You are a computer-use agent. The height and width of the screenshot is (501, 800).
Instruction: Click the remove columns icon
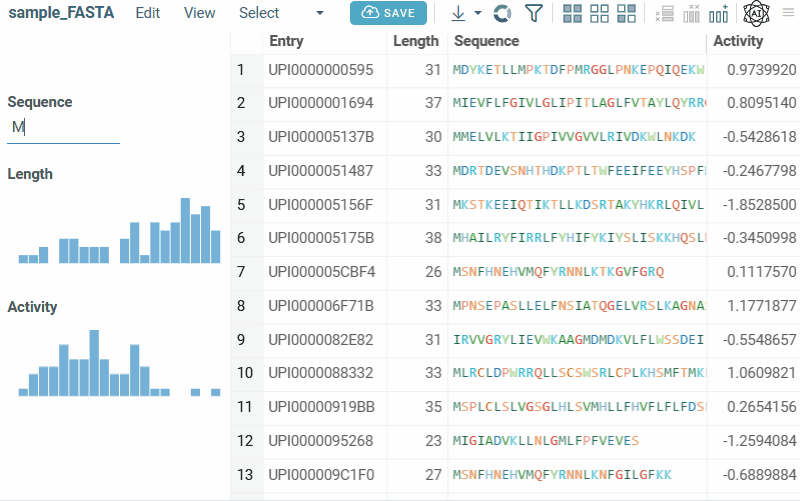[x=691, y=13]
